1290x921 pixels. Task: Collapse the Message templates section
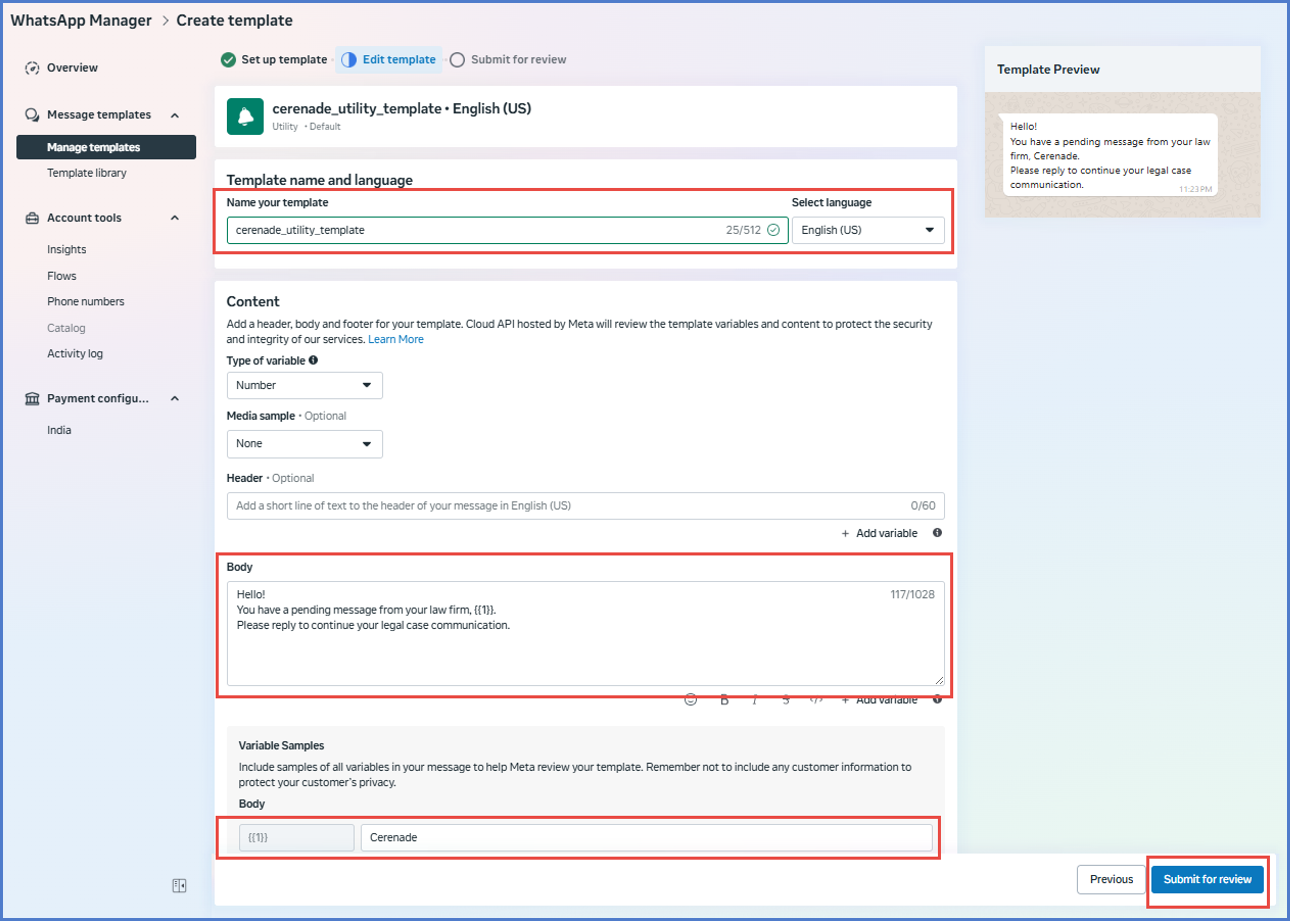[x=175, y=115]
